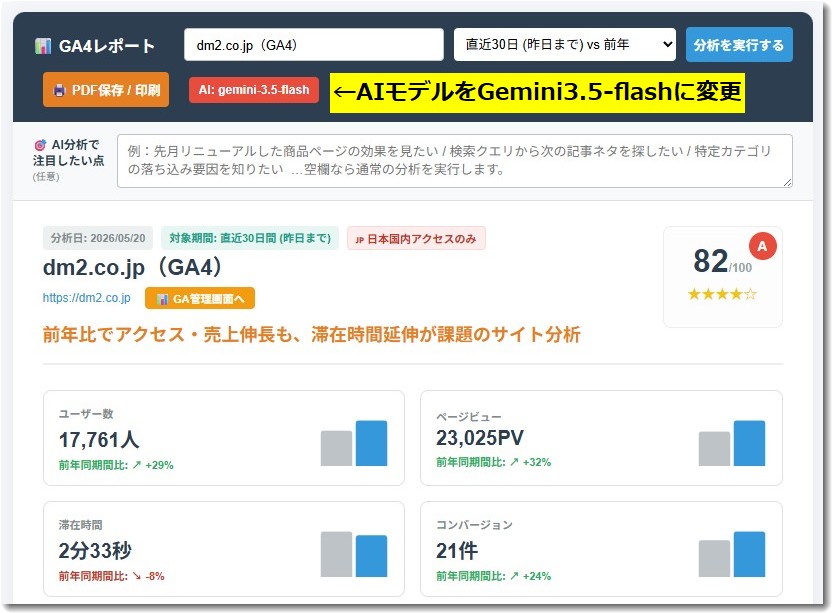Click the star rating under score 82

pyautogui.click(x=722, y=294)
